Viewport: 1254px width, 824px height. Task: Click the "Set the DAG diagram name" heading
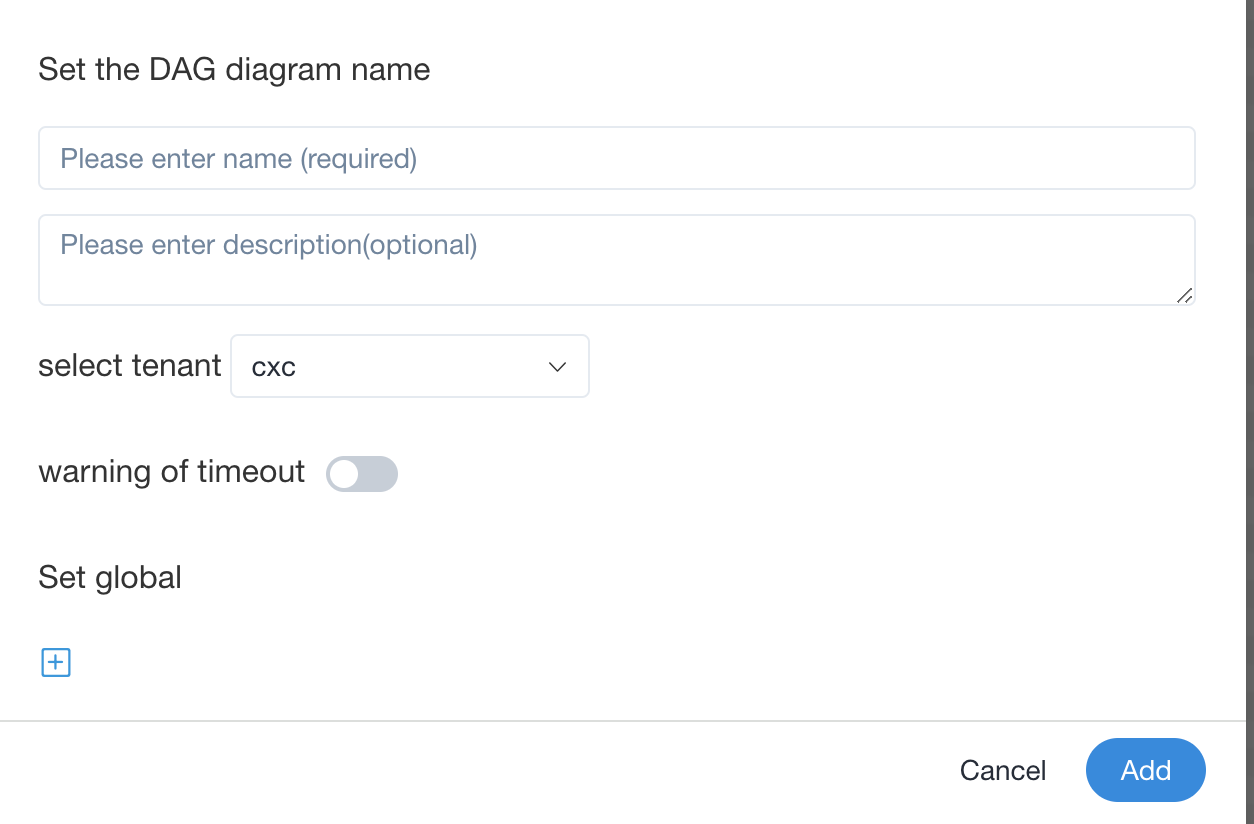coord(234,70)
